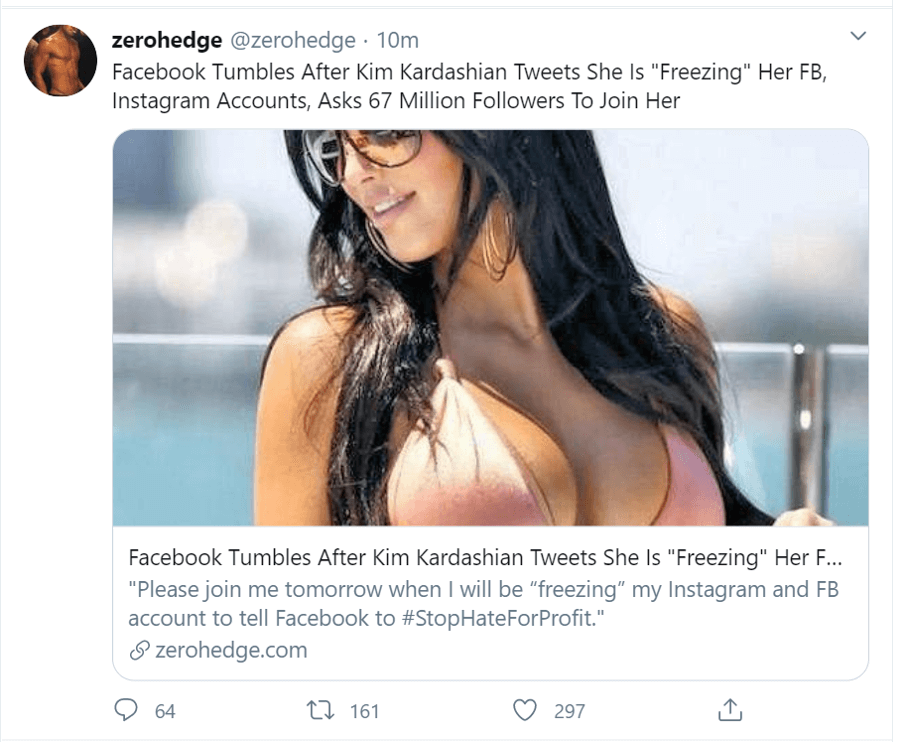The image size is (906, 742).
Task: Open the article preview image
Action: (x=490, y=327)
